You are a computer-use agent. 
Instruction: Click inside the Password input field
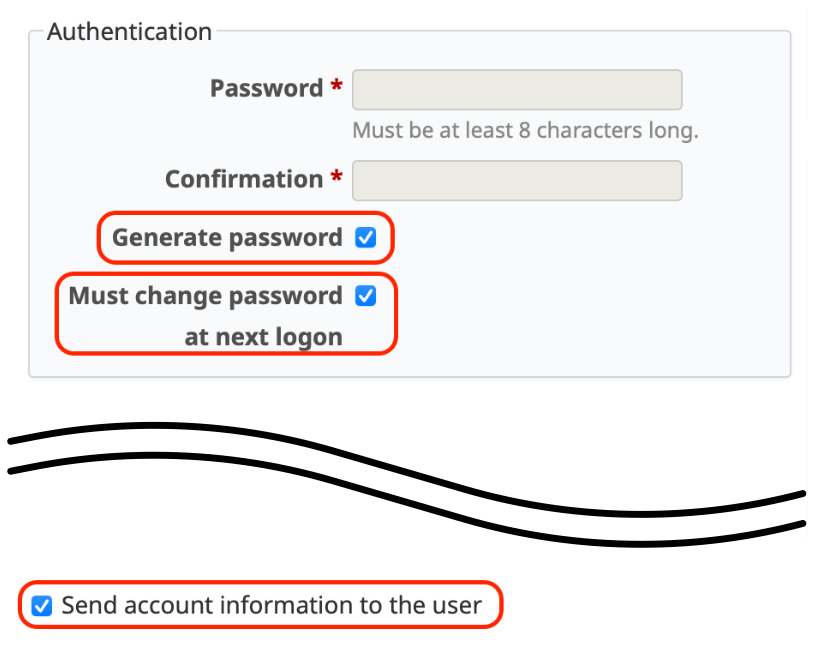click(516, 89)
